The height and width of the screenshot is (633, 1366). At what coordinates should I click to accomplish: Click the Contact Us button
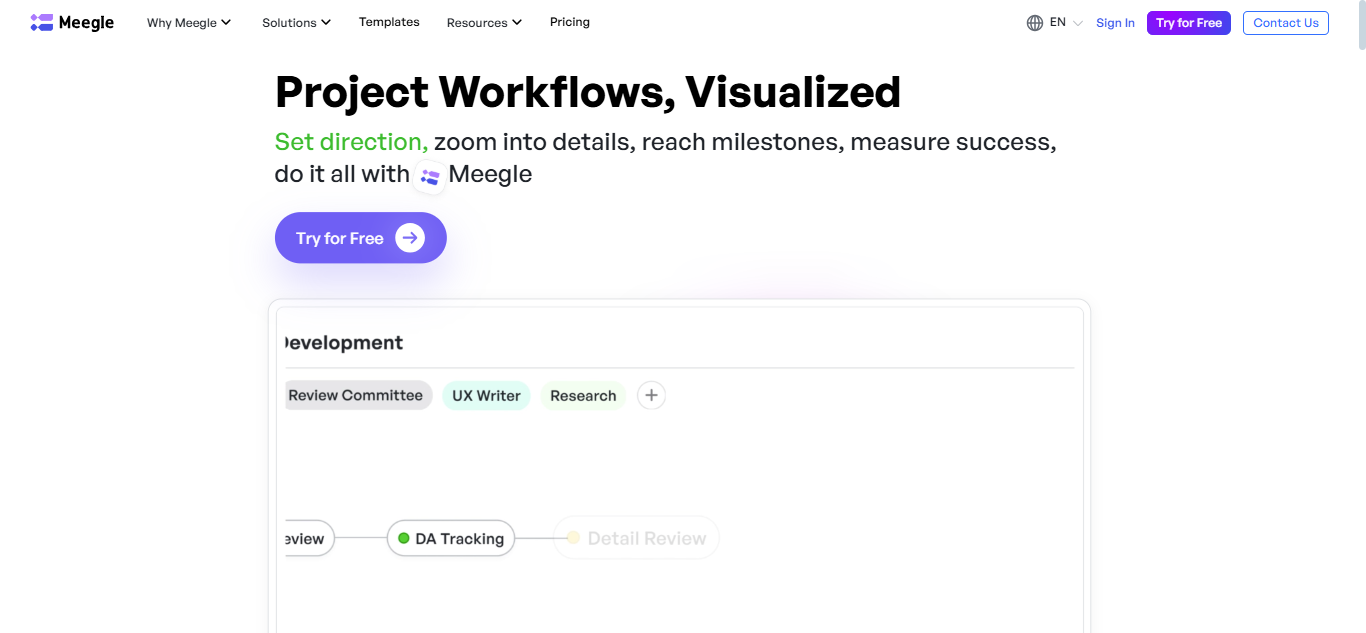click(1286, 23)
